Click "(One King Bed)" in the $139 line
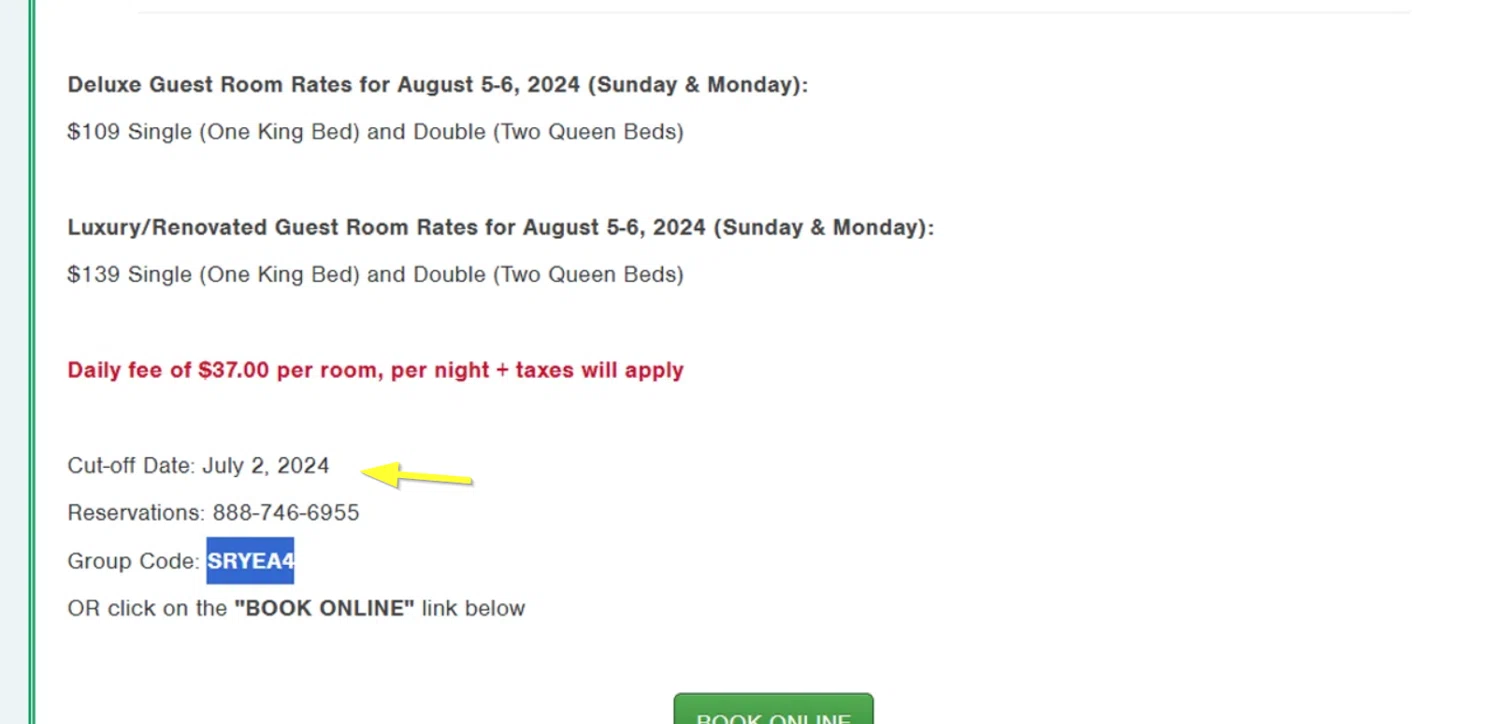 [279, 275]
